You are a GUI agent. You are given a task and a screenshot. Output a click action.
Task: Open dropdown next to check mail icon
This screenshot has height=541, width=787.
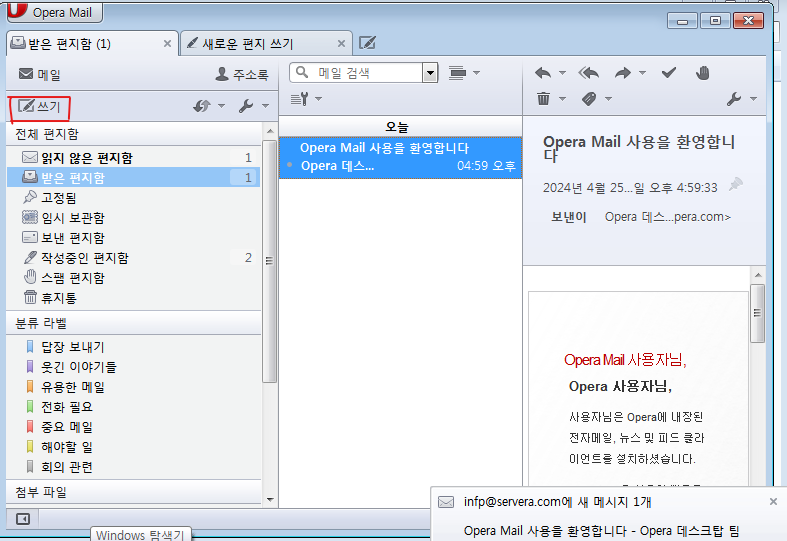(x=221, y=106)
